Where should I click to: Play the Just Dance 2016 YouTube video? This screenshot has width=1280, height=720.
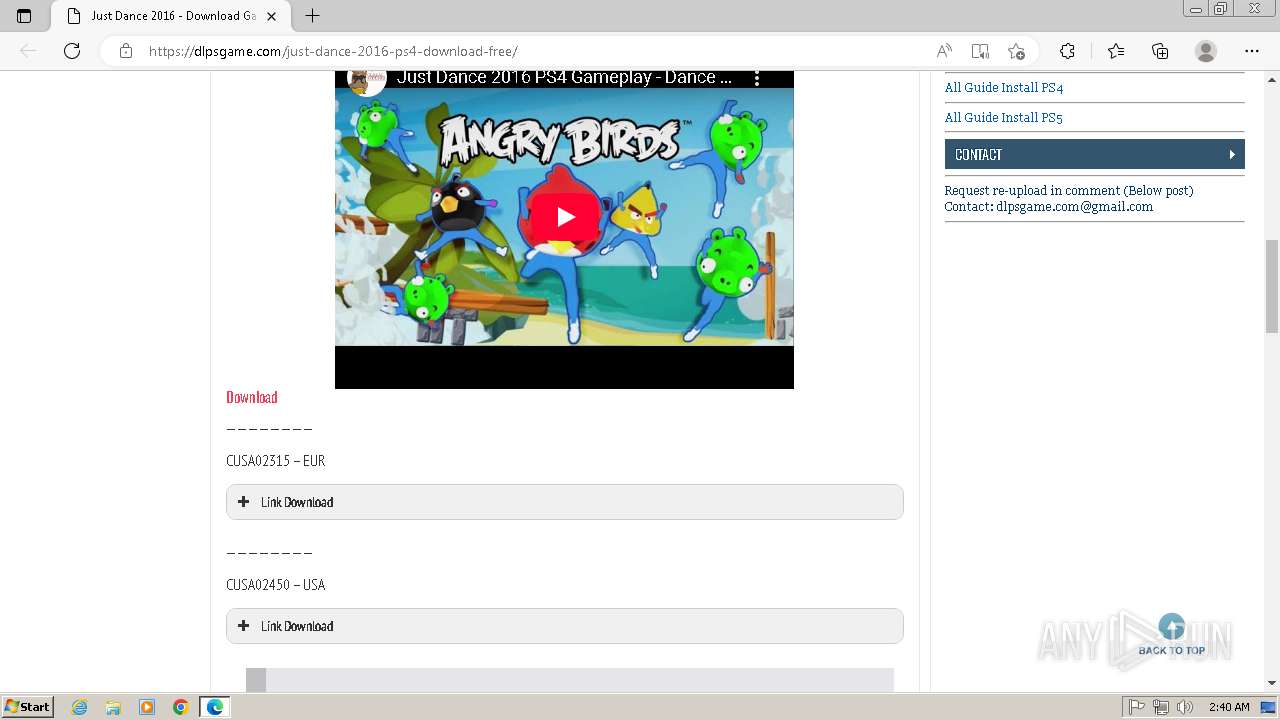(565, 216)
